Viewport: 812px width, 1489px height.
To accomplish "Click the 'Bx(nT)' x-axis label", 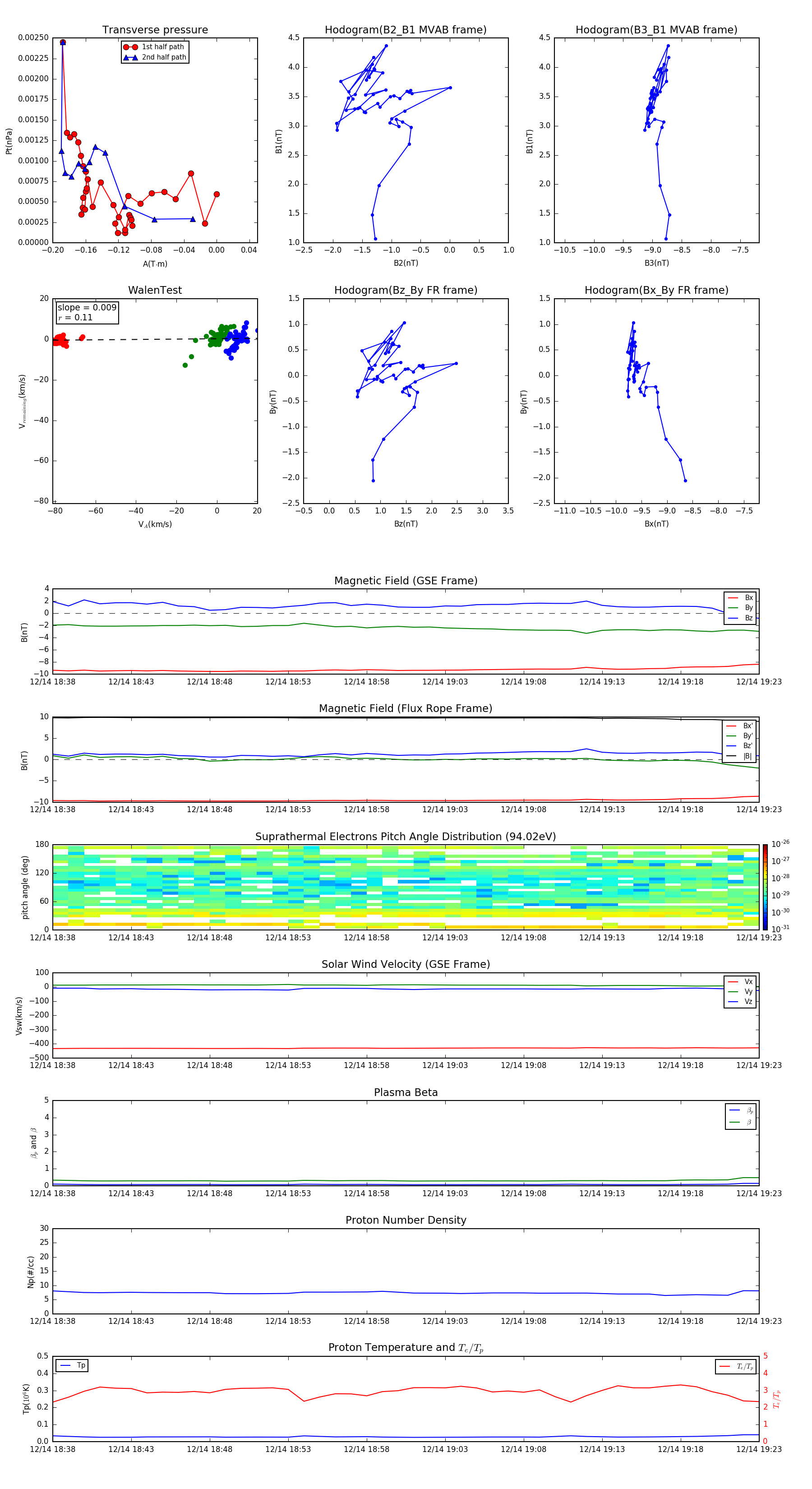I will coord(656,524).
